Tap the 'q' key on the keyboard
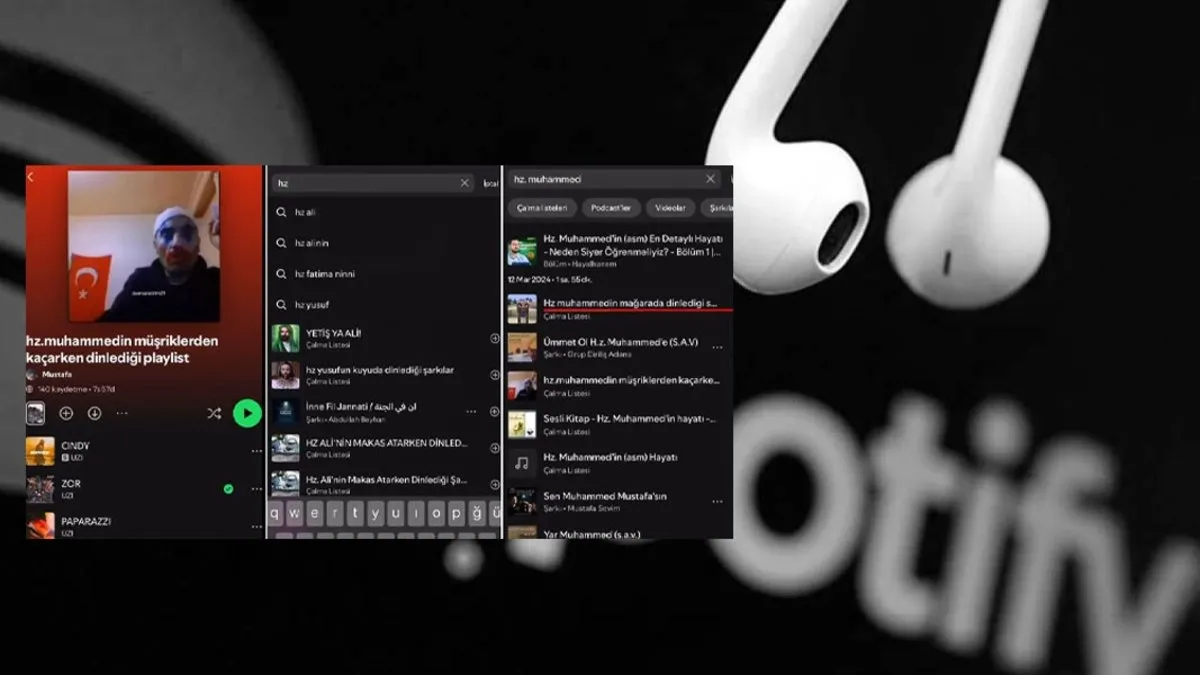 pyautogui.click(x=274, y=514)
